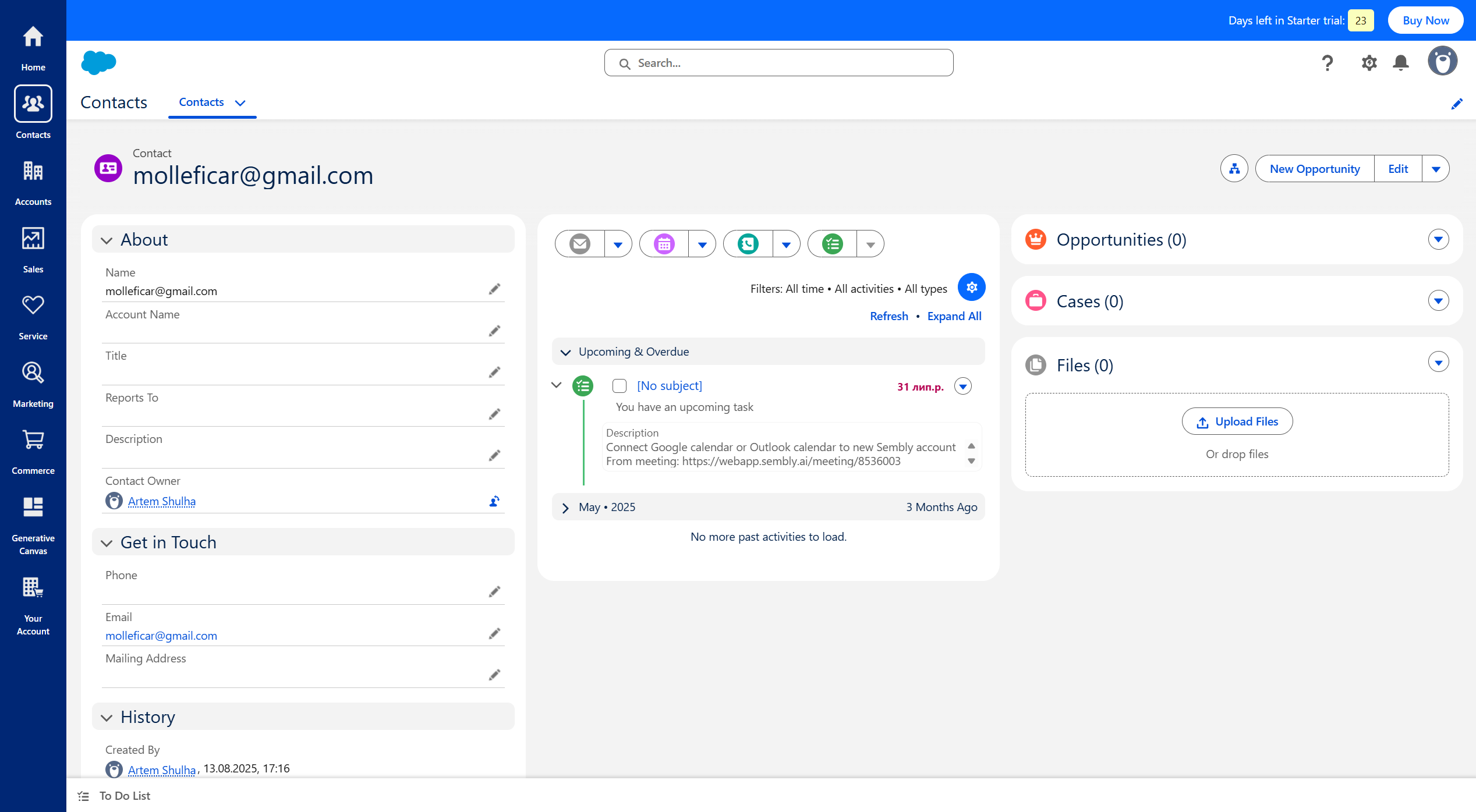Image resolution: width=1476 pixels, height=812 pixels.
Task: Click the global Search field
Action: coord(778,63)
